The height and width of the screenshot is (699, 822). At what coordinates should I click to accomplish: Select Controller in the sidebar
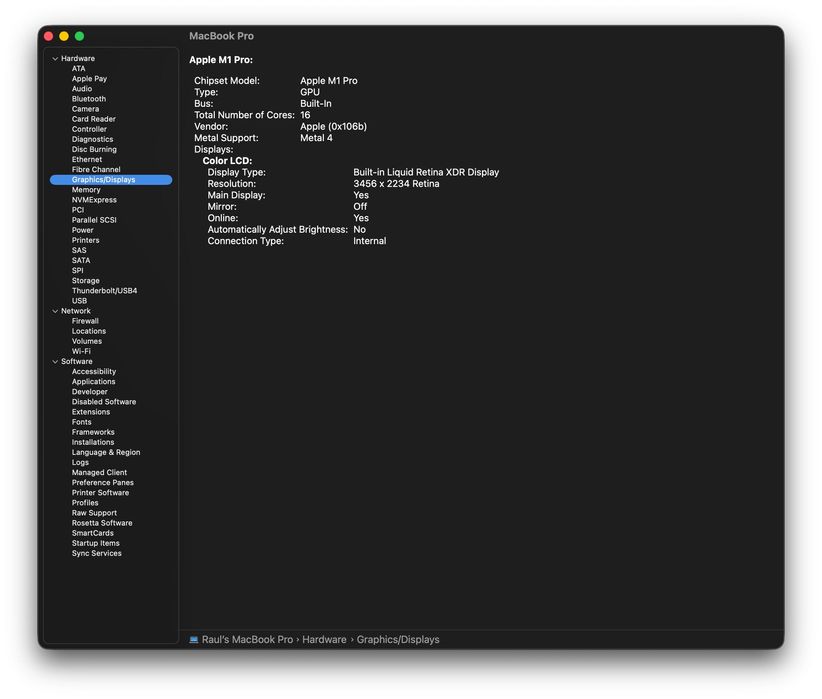point(89,129)
